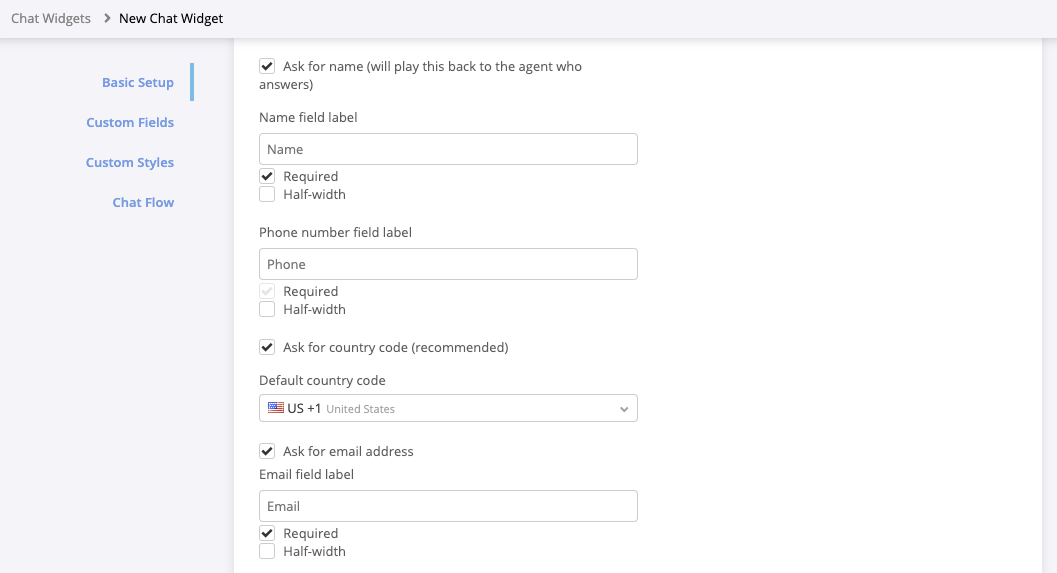Toggle the Ask for email address checkbox
Image resolution: width=1057 pixels, height=573 pixels.
[x=267, y=451]
